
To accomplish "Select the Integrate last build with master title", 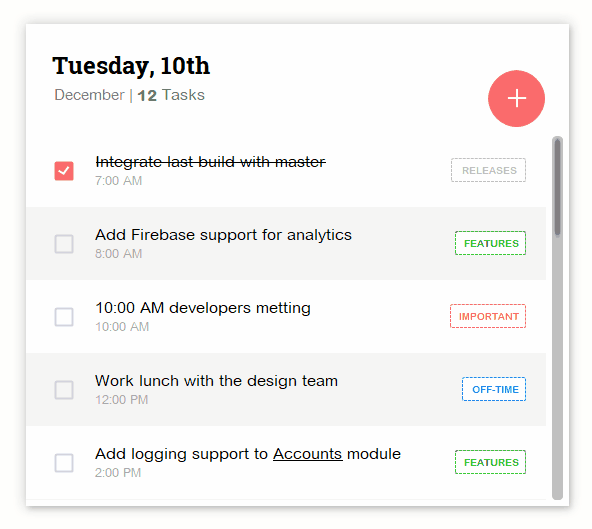I will (210, 162).
